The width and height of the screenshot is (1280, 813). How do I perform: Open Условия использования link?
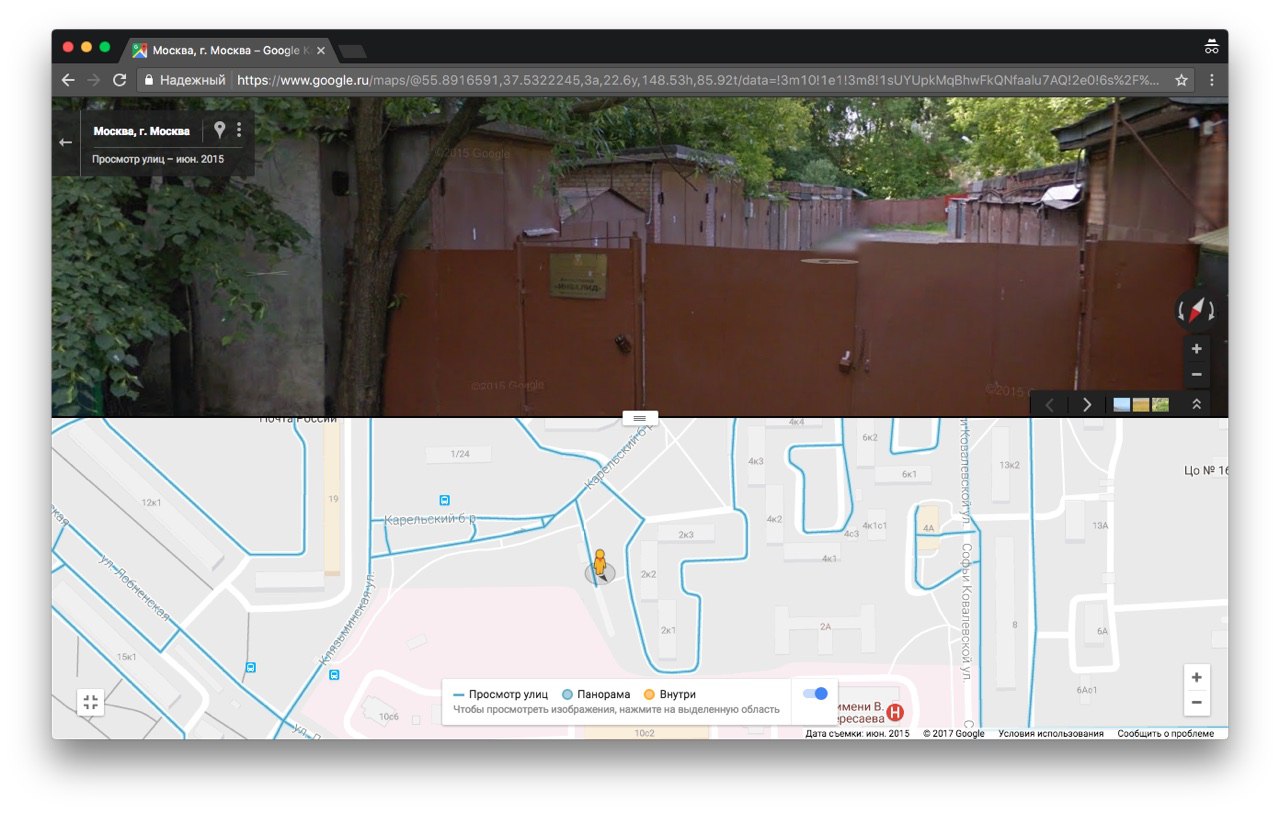click(x=1051, y=733)
